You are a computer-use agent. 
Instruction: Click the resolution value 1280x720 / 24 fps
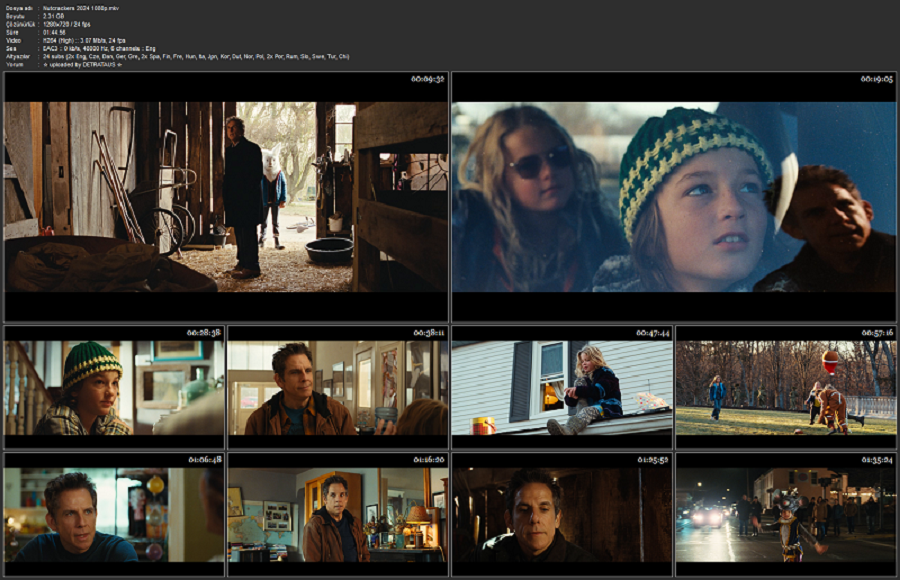coord(67,24)
